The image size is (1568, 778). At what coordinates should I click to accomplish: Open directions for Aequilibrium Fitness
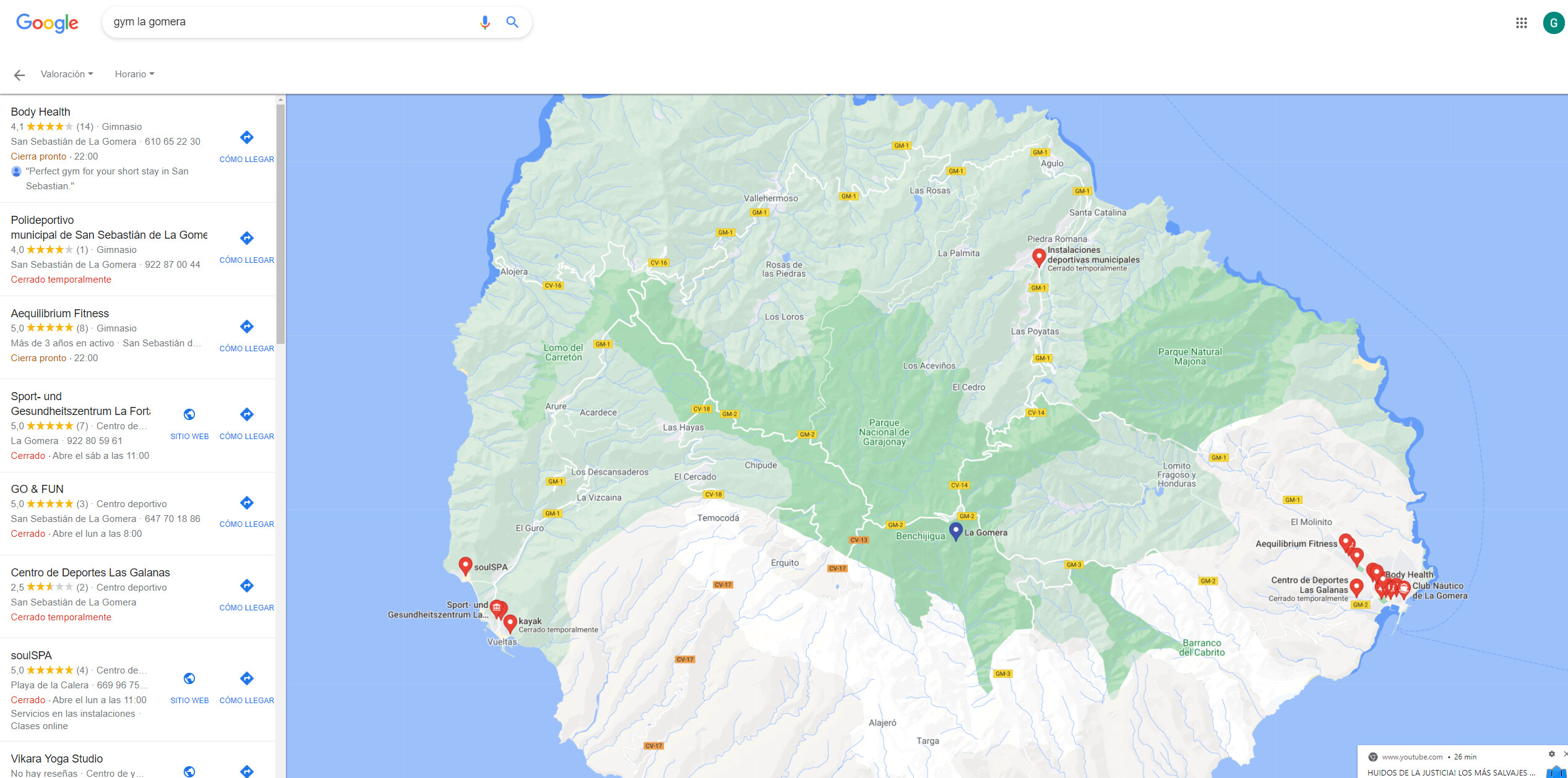pos(246,335)
